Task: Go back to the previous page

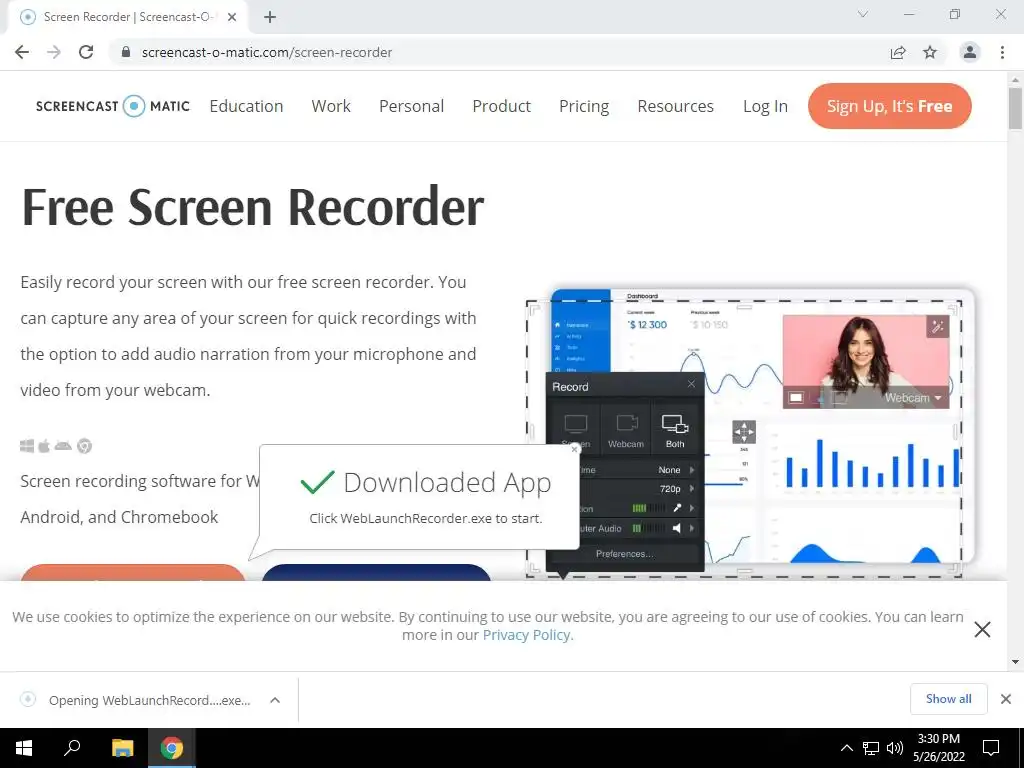Action: tap(22, 52)
